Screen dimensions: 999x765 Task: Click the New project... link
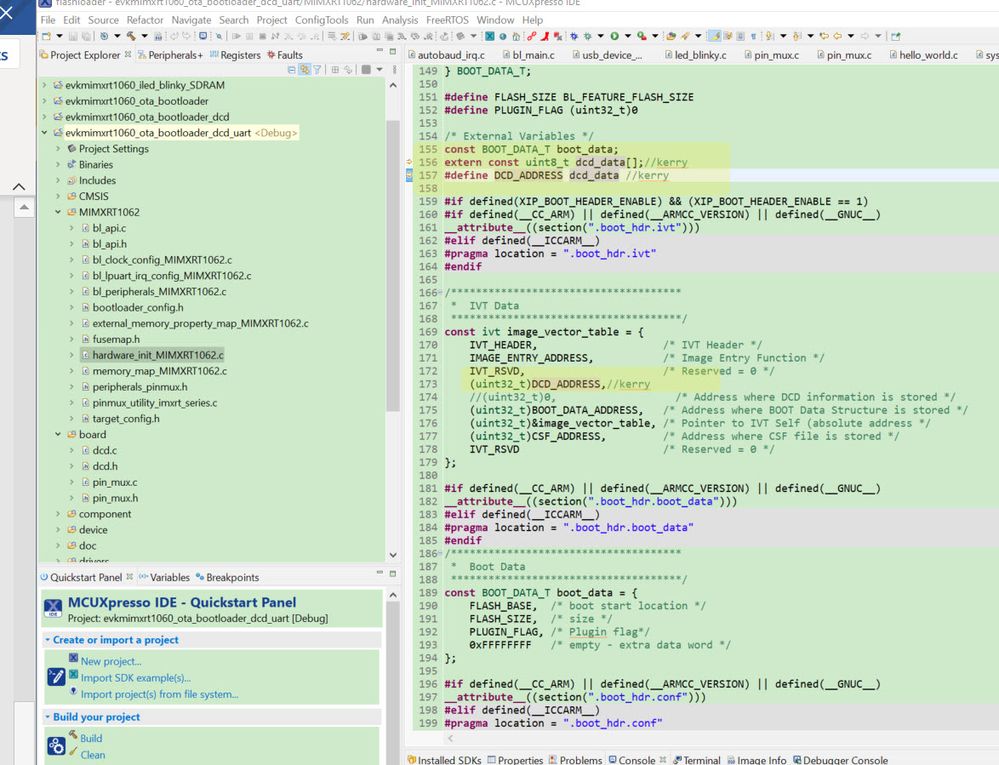point(111,662)
